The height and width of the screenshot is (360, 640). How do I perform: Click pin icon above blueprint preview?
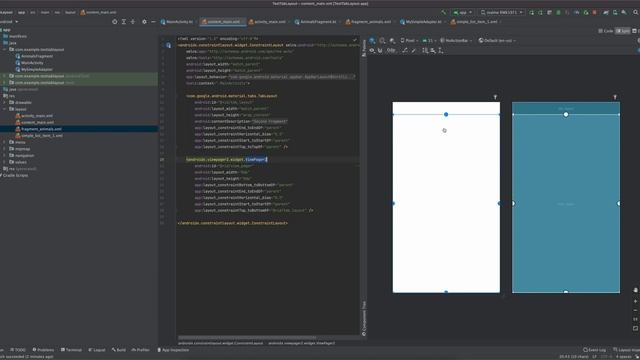point(615,97)
